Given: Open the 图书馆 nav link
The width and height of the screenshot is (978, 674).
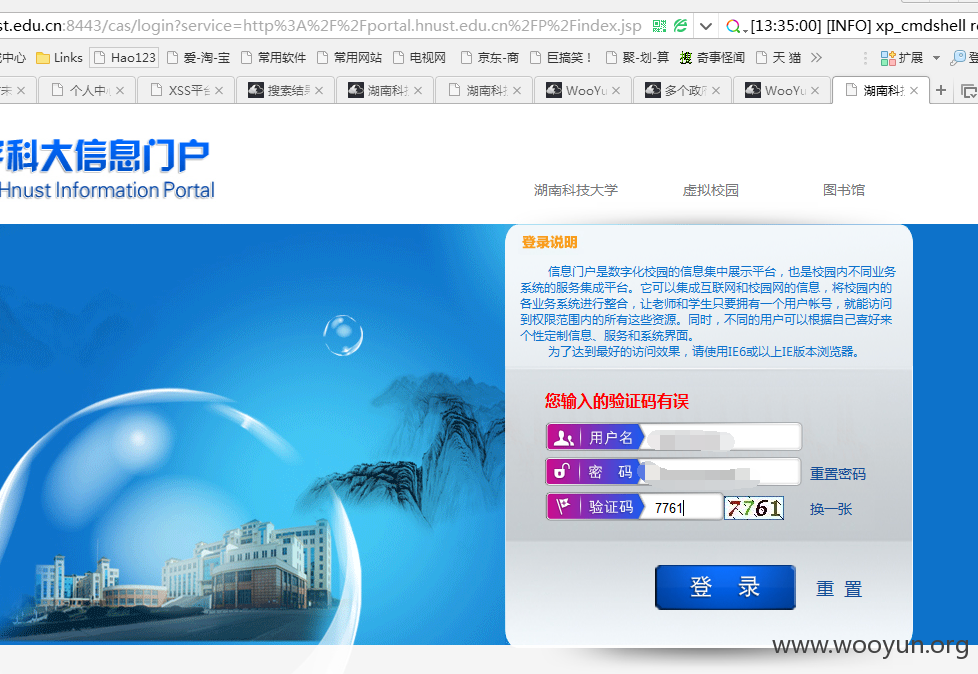Looking at the screenshot, I should (x=844, y=190).
